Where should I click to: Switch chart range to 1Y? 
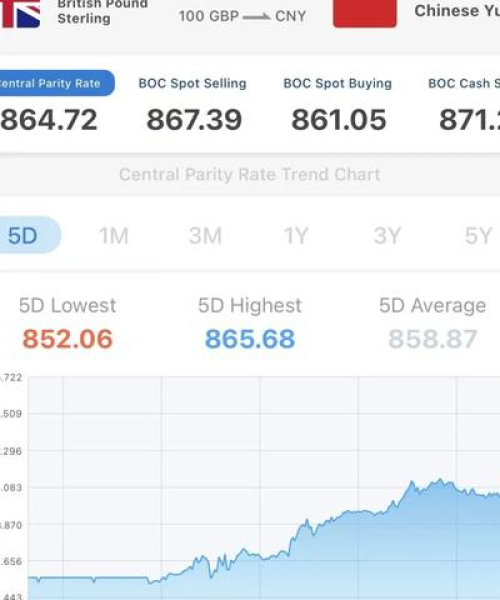coord(296,236)
